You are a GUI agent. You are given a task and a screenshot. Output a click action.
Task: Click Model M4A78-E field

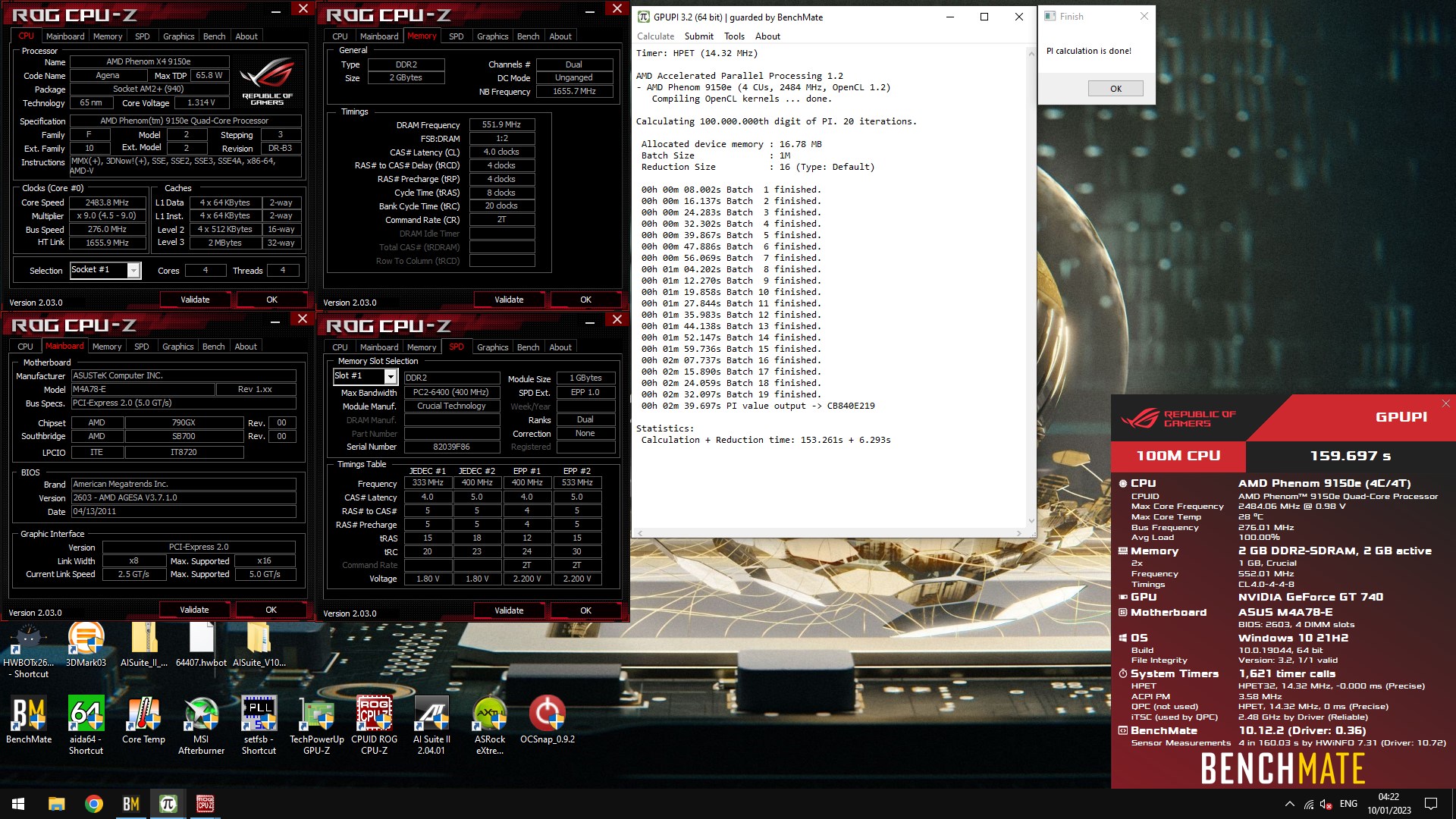[x=143, y=389]
